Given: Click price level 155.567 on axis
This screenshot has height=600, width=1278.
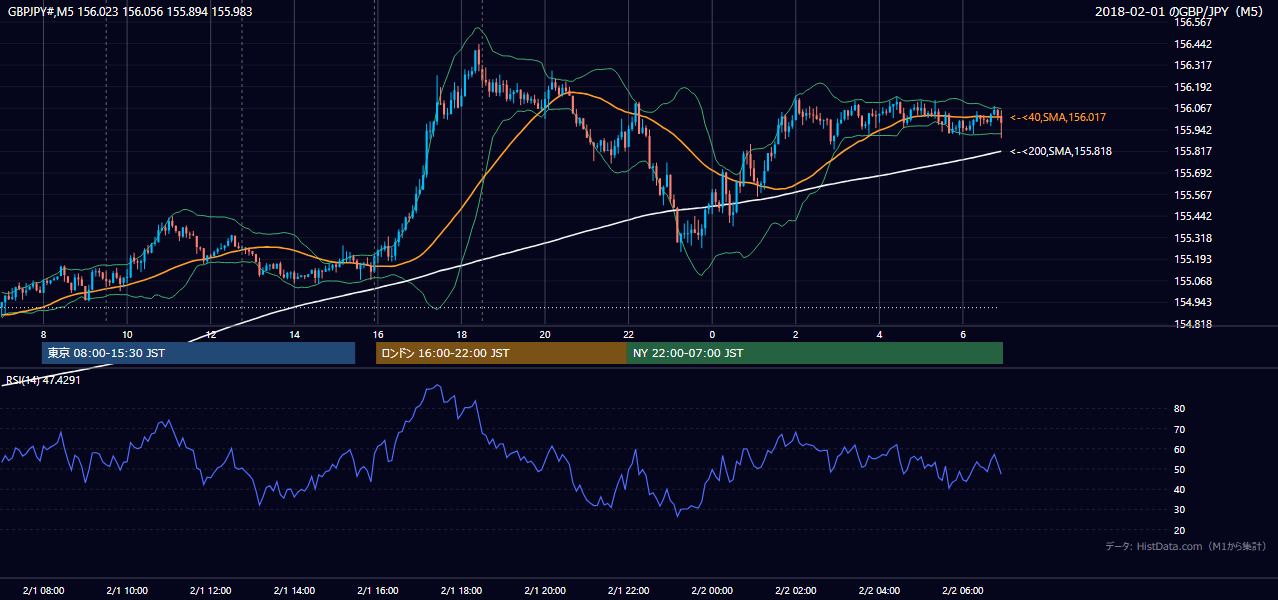Looking at the screenshot, I should click(1193, 195).
